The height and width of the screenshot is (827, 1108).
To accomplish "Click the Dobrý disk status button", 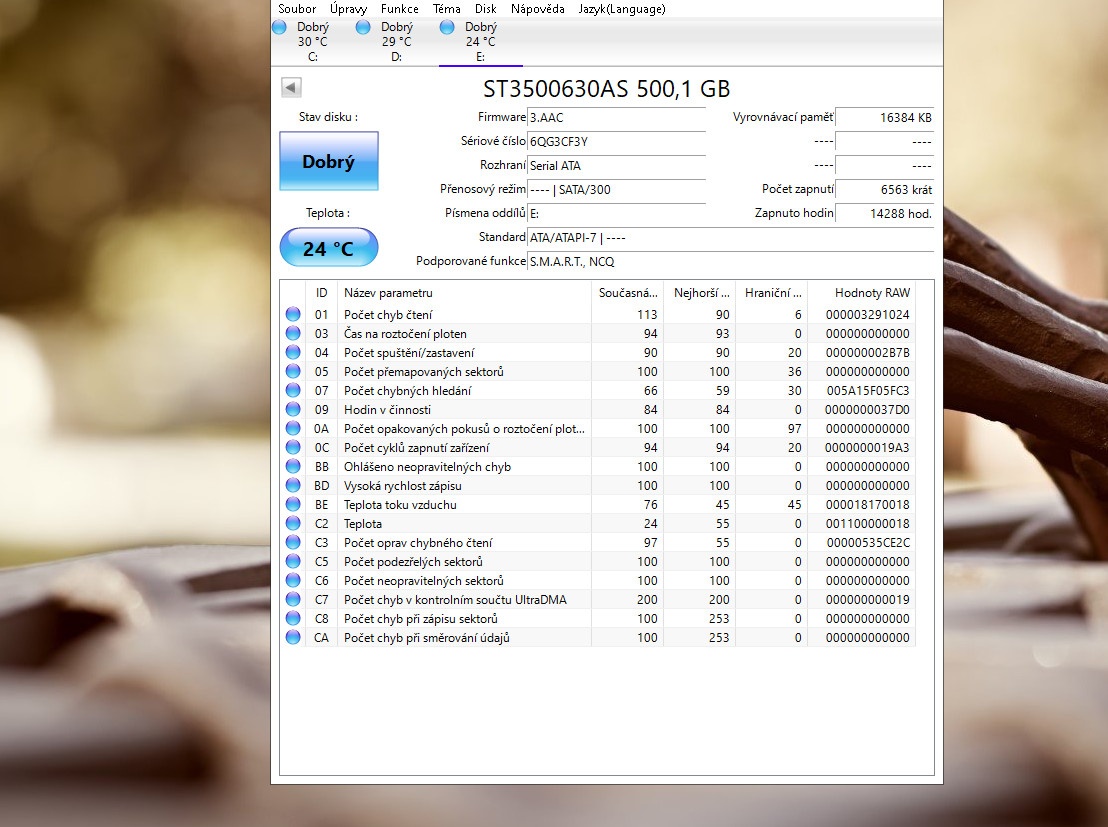I will [329, 161].
